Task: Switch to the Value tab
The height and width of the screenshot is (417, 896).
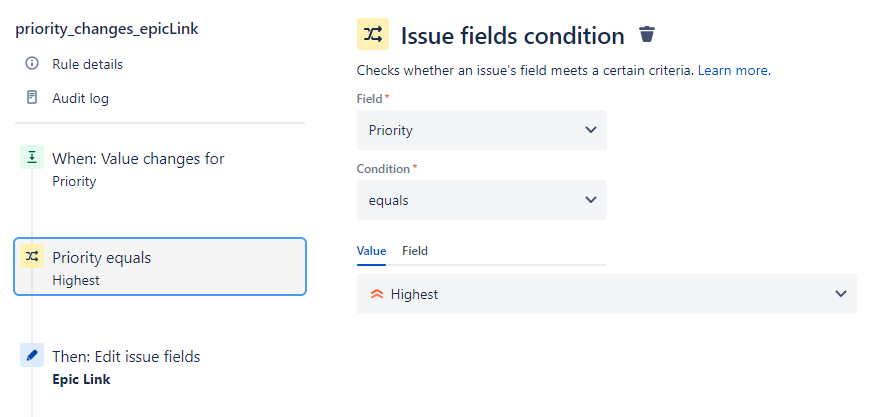Action: click(x=371, y=251)
